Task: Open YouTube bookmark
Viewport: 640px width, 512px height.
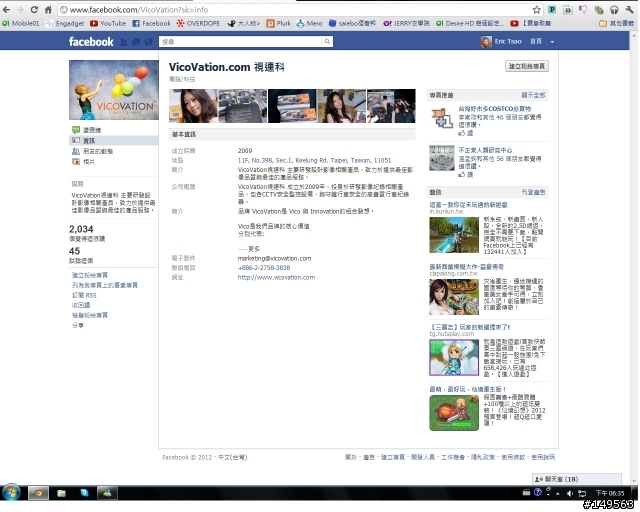Action: click(108, 24)
